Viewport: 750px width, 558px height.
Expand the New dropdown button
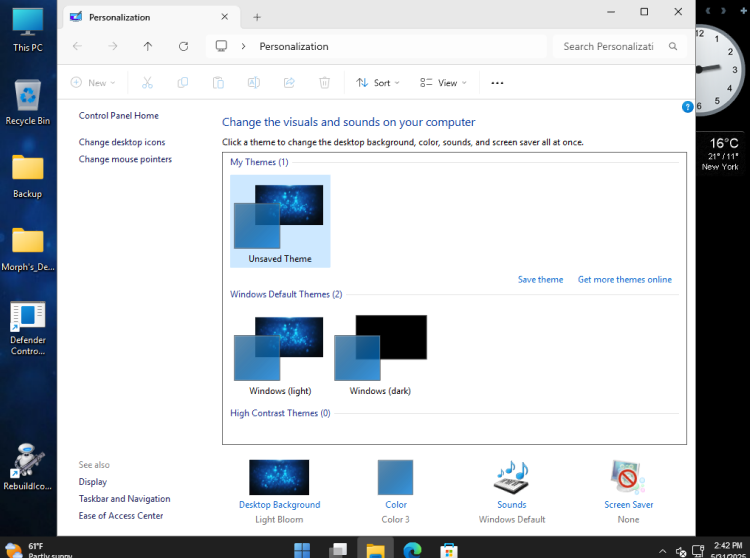pyautogui.click(x=93, y=83)
